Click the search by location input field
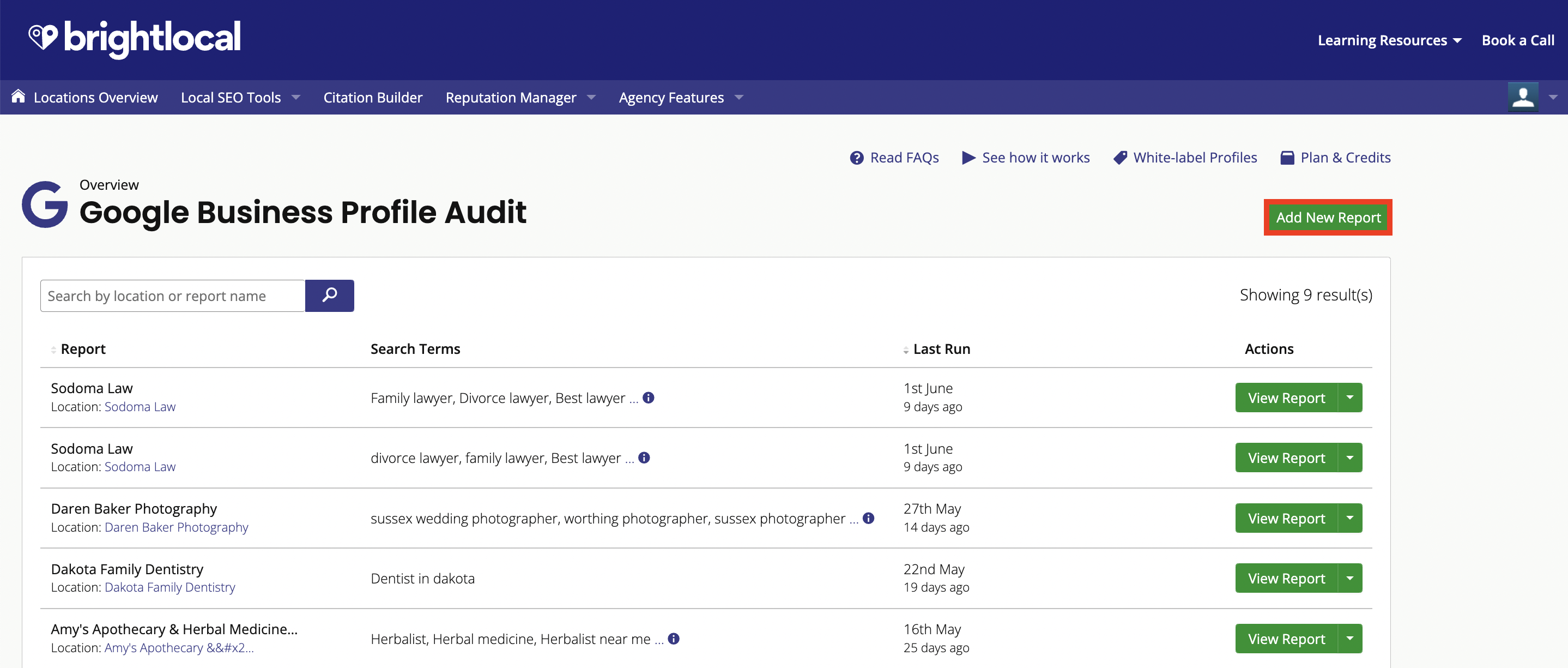Image resolution: width=1568 pixels, height=668 pixels. (172, 296)
